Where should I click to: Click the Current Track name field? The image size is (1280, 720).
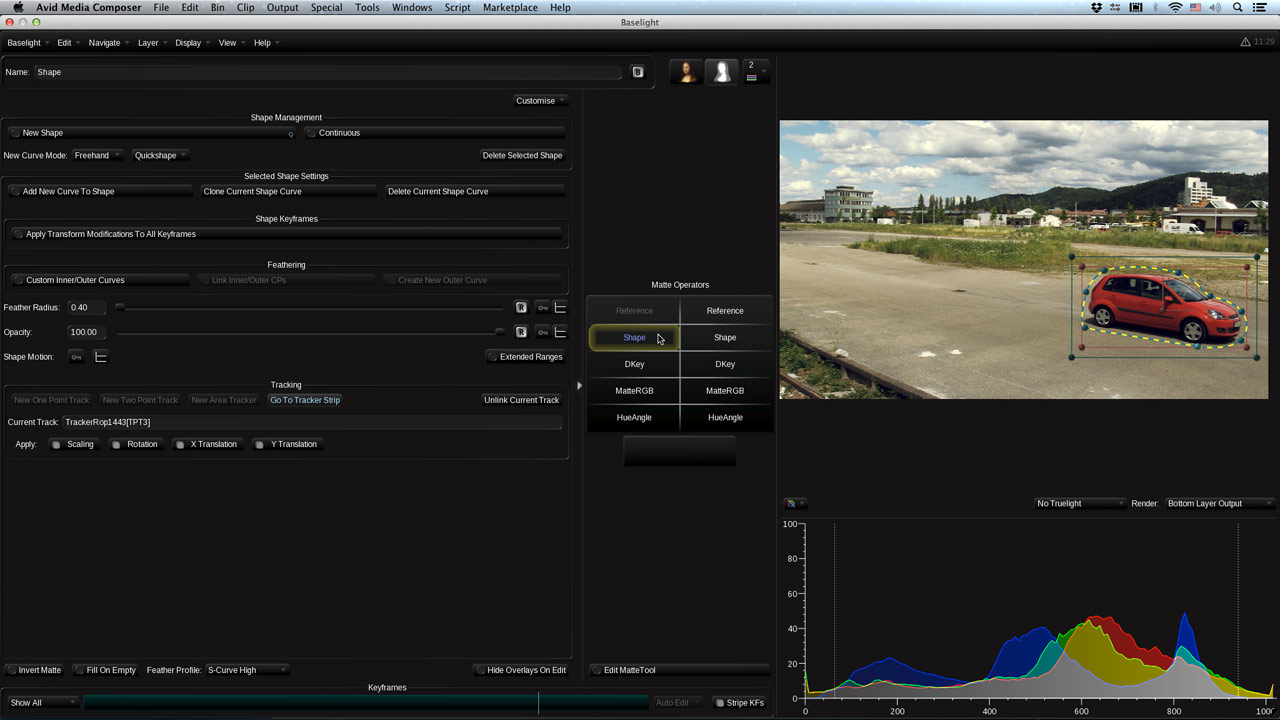(311, 422)
